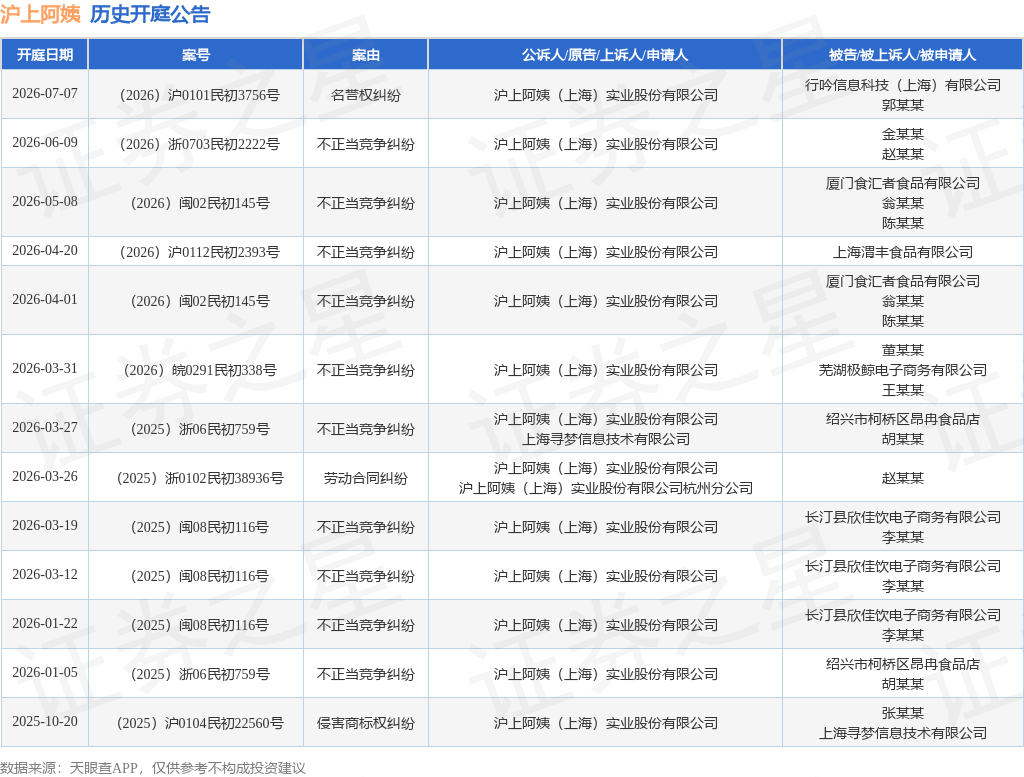The height and width of the screenshot is (777, 1024).
Task: Click plaintiff 上海寻梦信息技术有限公司 in 2026-03-27 row
Action: click(605, 439)
